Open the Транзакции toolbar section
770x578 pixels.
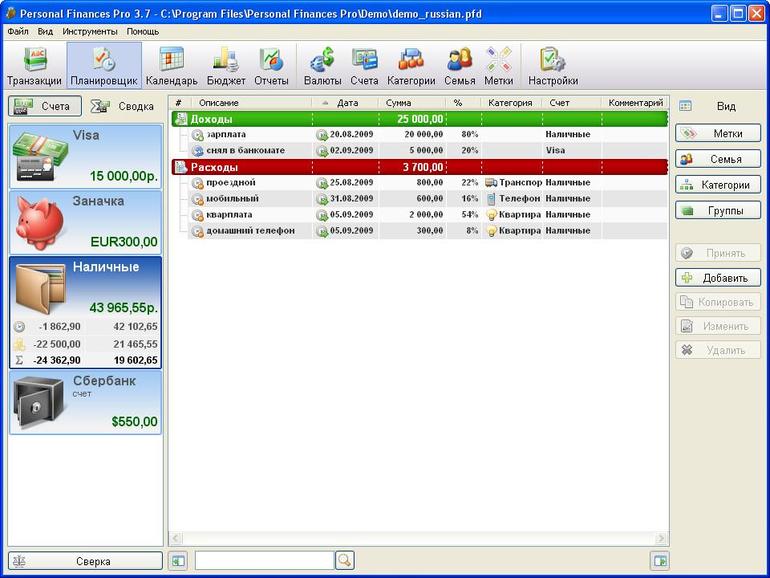pos(34,66)
